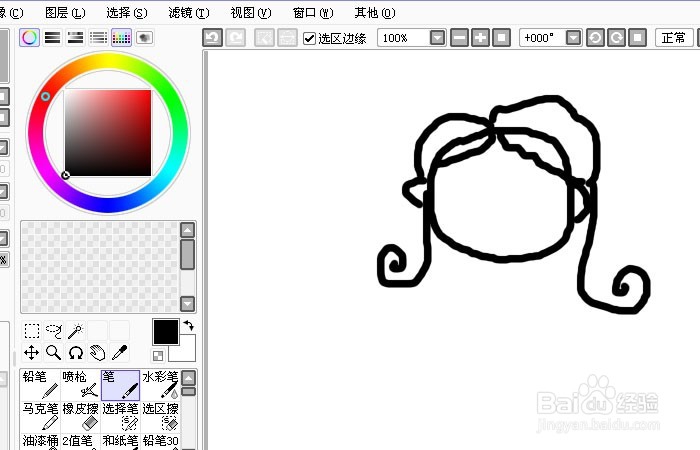Rotate canvas counterclockwise button
This screenshot has width=700, height=450.
(595, 38)
